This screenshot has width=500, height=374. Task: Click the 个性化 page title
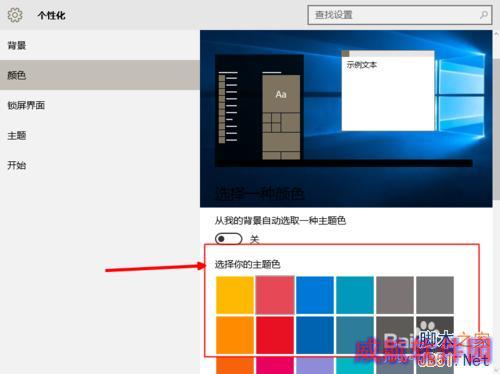tap(52, 15)
